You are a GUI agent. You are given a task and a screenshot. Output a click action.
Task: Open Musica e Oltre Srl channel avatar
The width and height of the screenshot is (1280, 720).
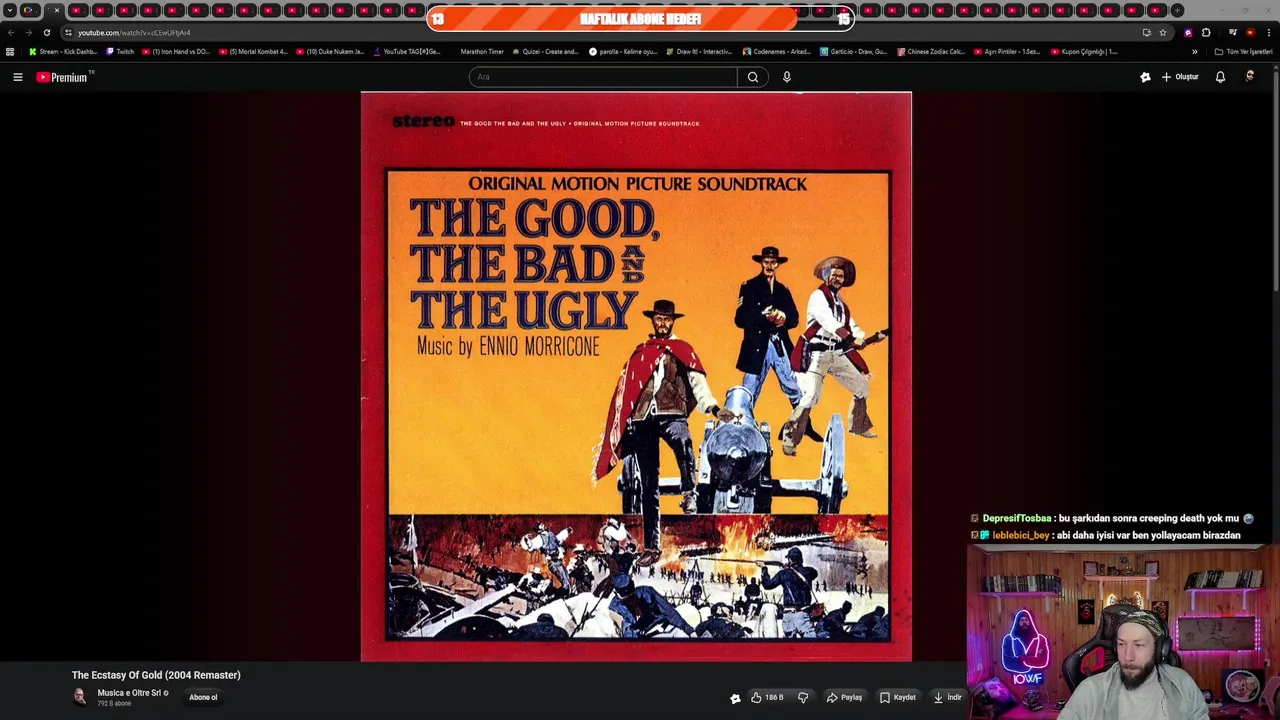(80, 697)
